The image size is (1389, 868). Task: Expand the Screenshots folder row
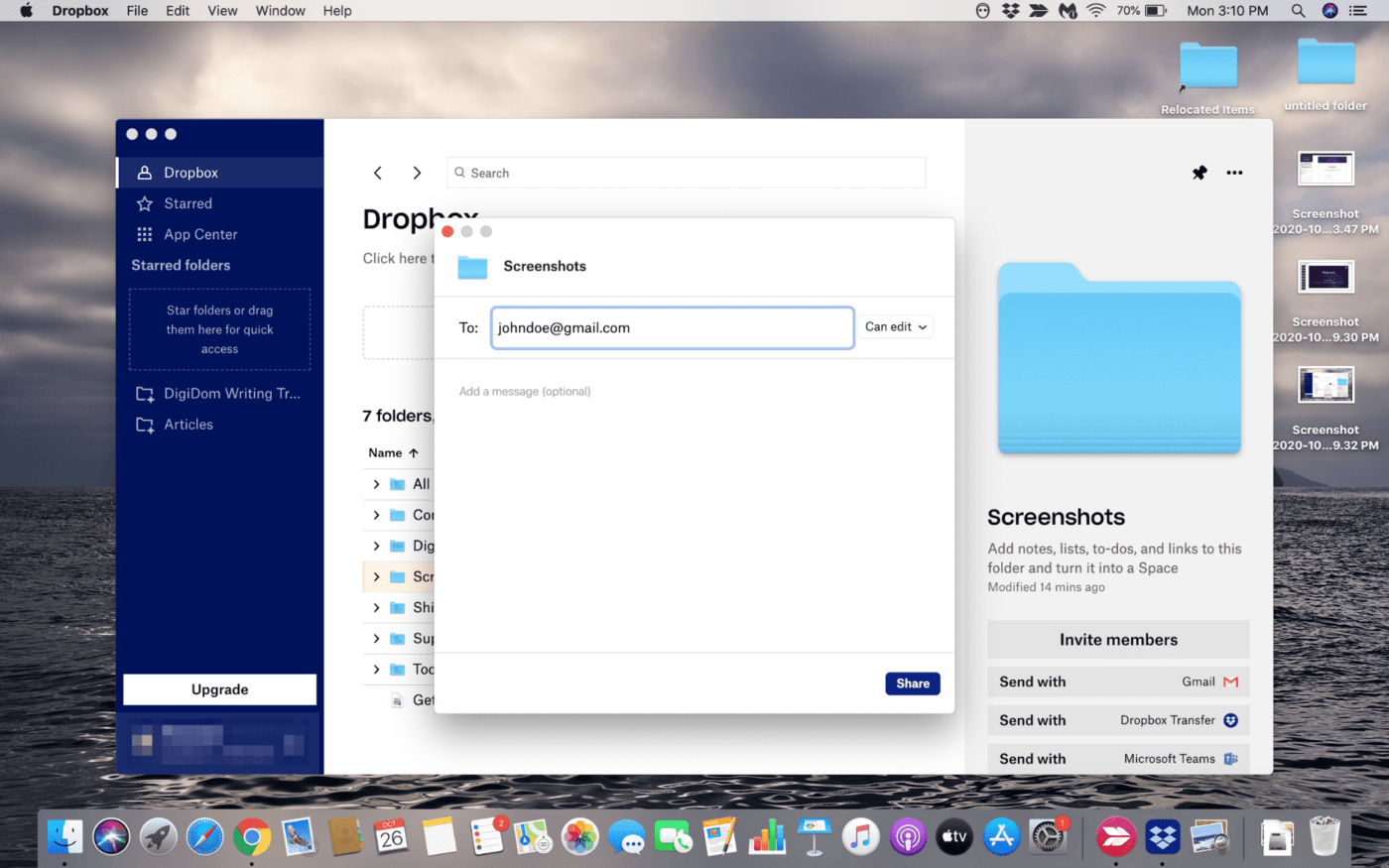(375, 576)
